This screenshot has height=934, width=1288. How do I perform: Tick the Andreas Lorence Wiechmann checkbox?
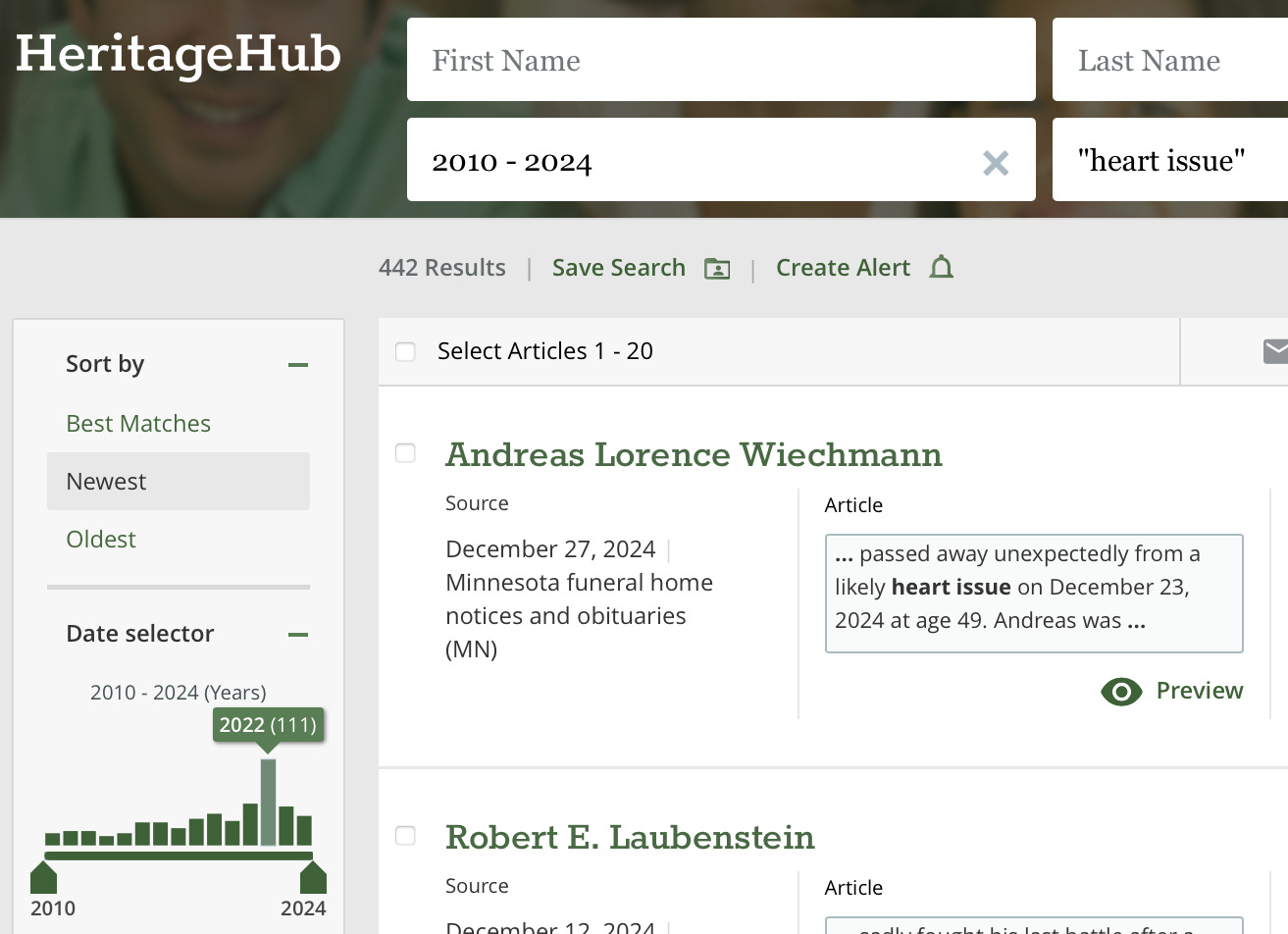tap(405, 453)
